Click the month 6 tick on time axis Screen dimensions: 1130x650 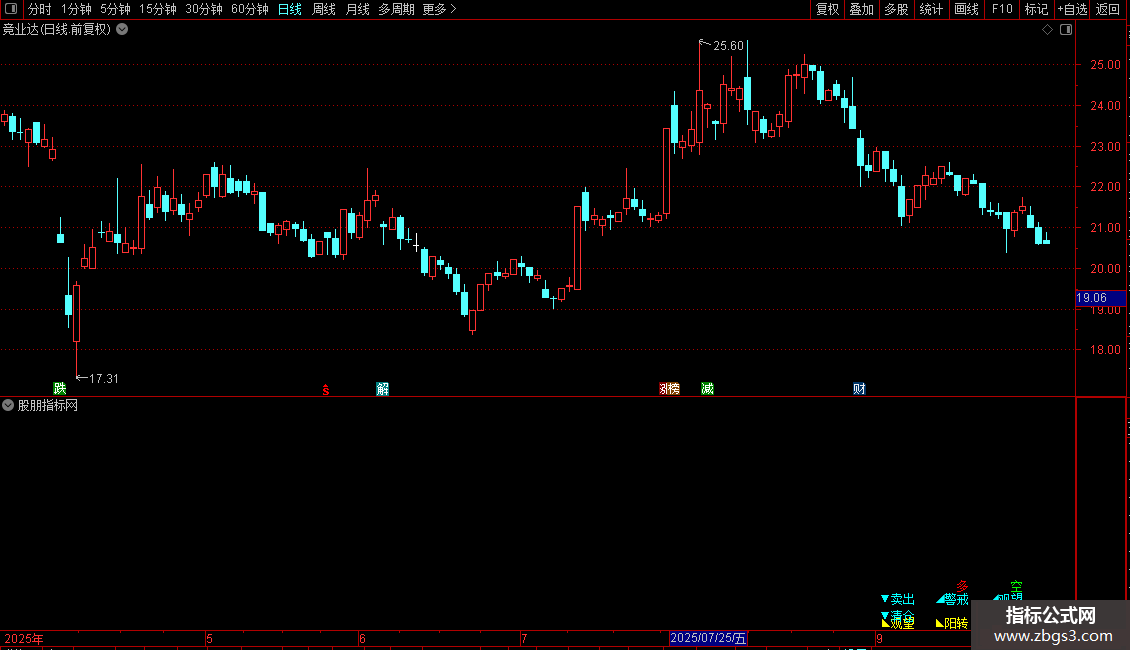[x=362, y=639]
